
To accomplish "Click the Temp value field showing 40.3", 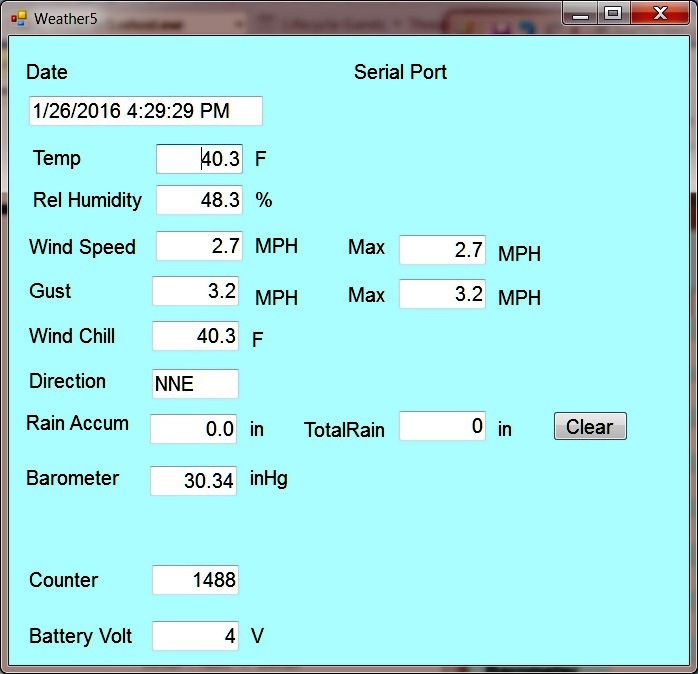I will tap(199, 158).
